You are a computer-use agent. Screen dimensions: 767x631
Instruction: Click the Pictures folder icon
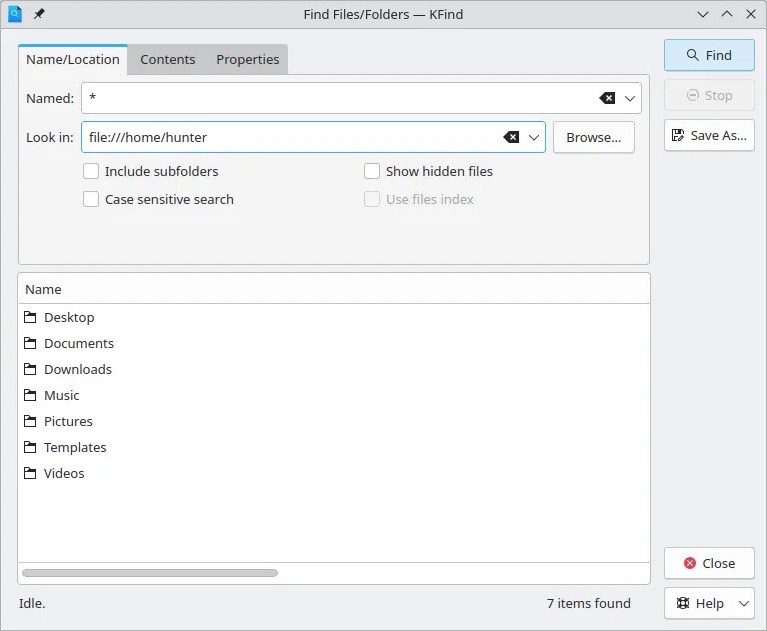[30, 421]
